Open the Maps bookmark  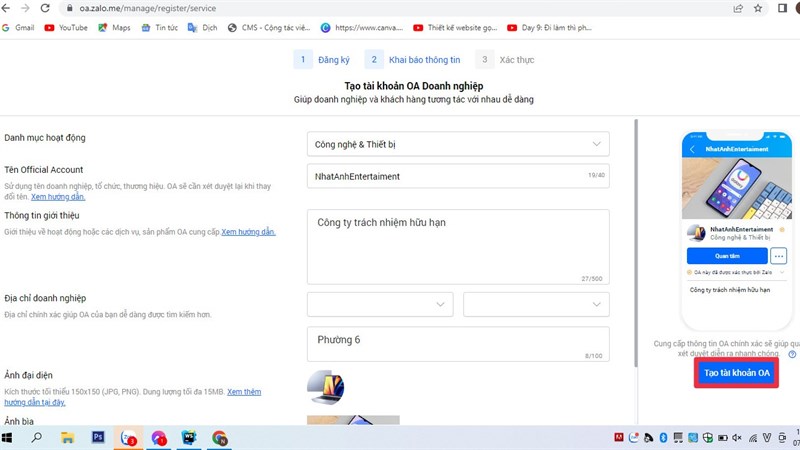114,28
